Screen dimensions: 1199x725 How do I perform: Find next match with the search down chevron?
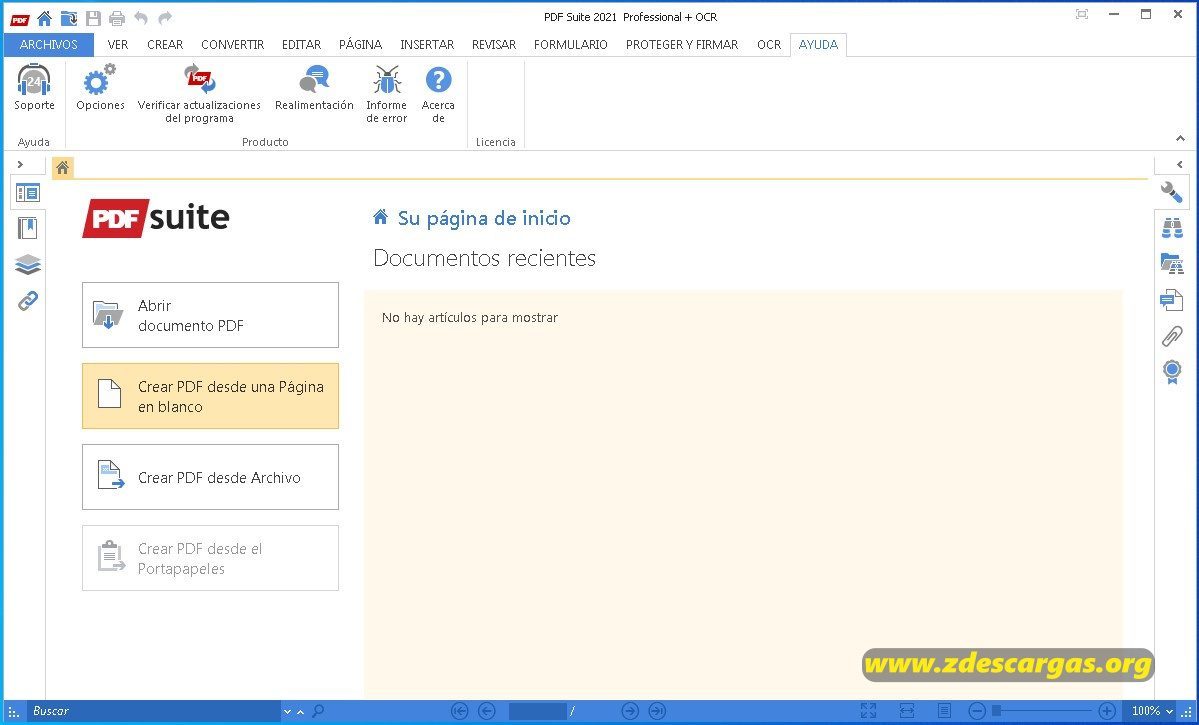pos(288,712)
